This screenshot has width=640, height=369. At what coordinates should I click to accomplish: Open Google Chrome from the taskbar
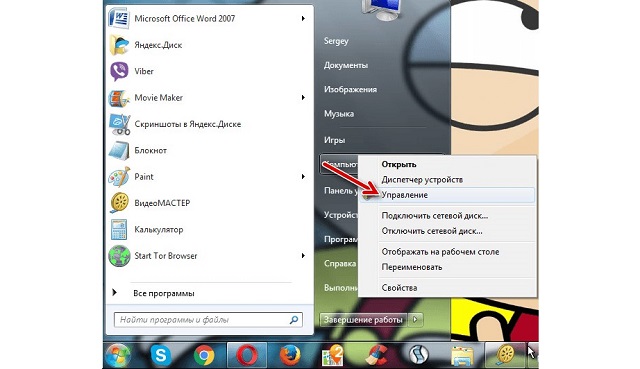point(204,356)
